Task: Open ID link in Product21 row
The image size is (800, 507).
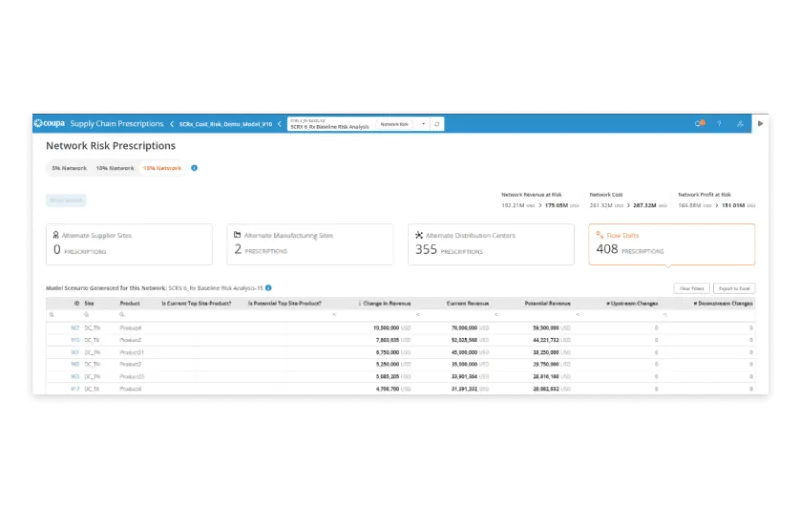Action: (76, 352)
